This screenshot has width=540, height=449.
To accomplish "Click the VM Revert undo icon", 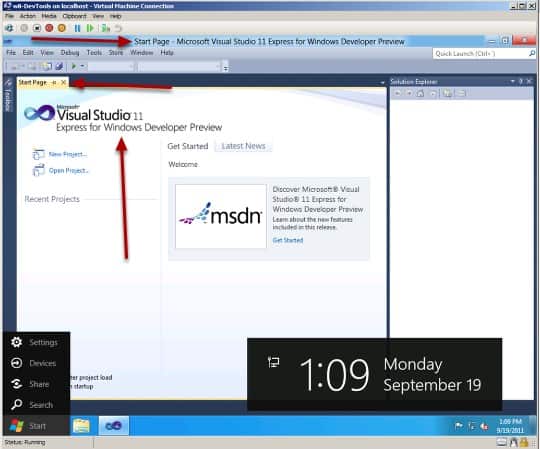I will tap(118, 28).
